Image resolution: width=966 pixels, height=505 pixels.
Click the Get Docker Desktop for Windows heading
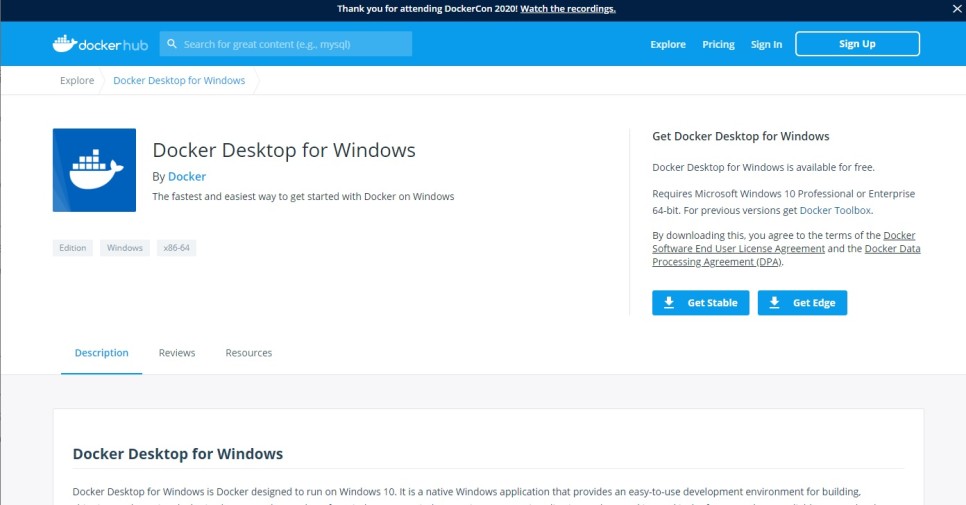click(741, 136)
